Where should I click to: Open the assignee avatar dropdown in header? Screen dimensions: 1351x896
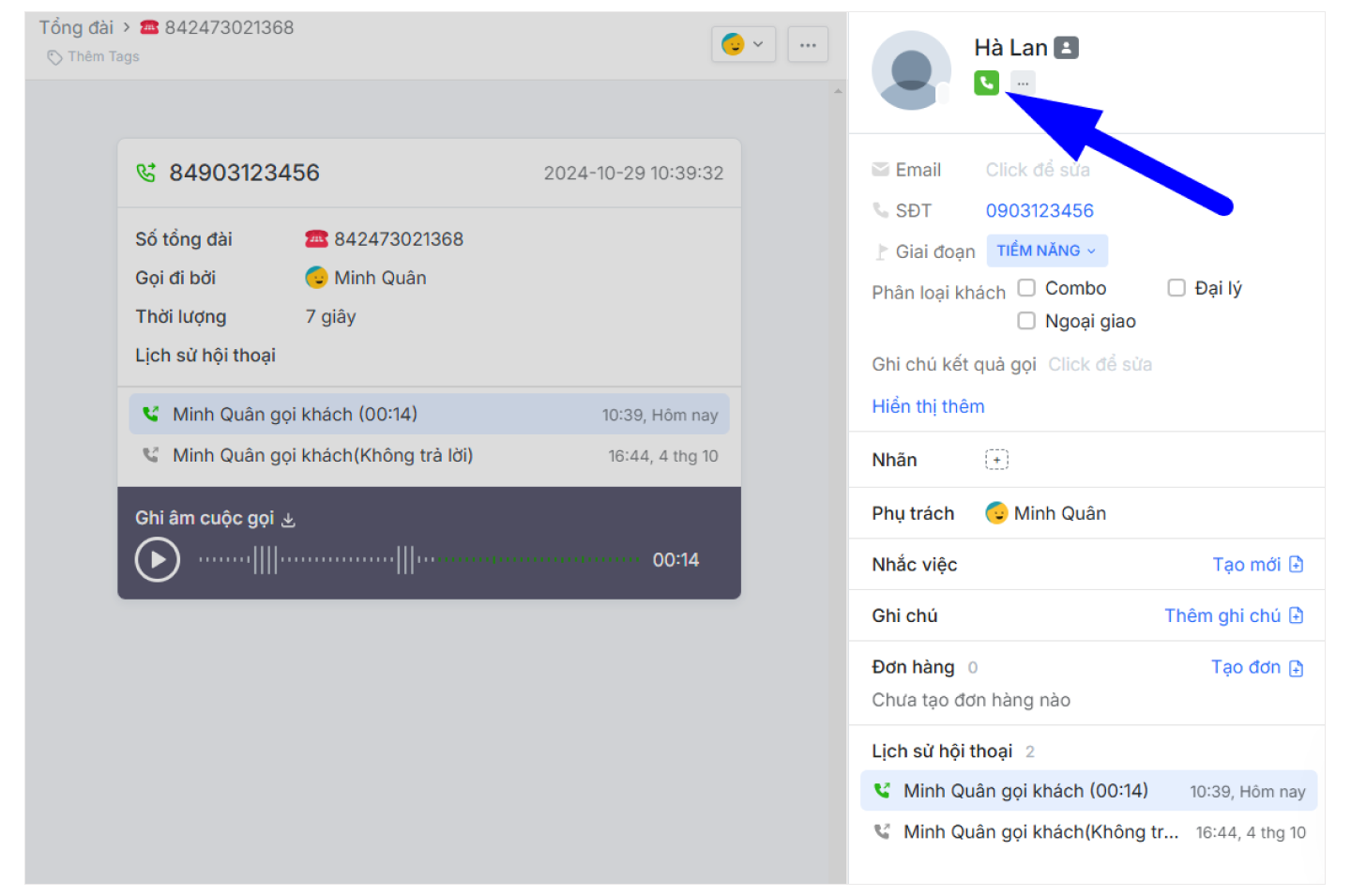pos(743,45)
